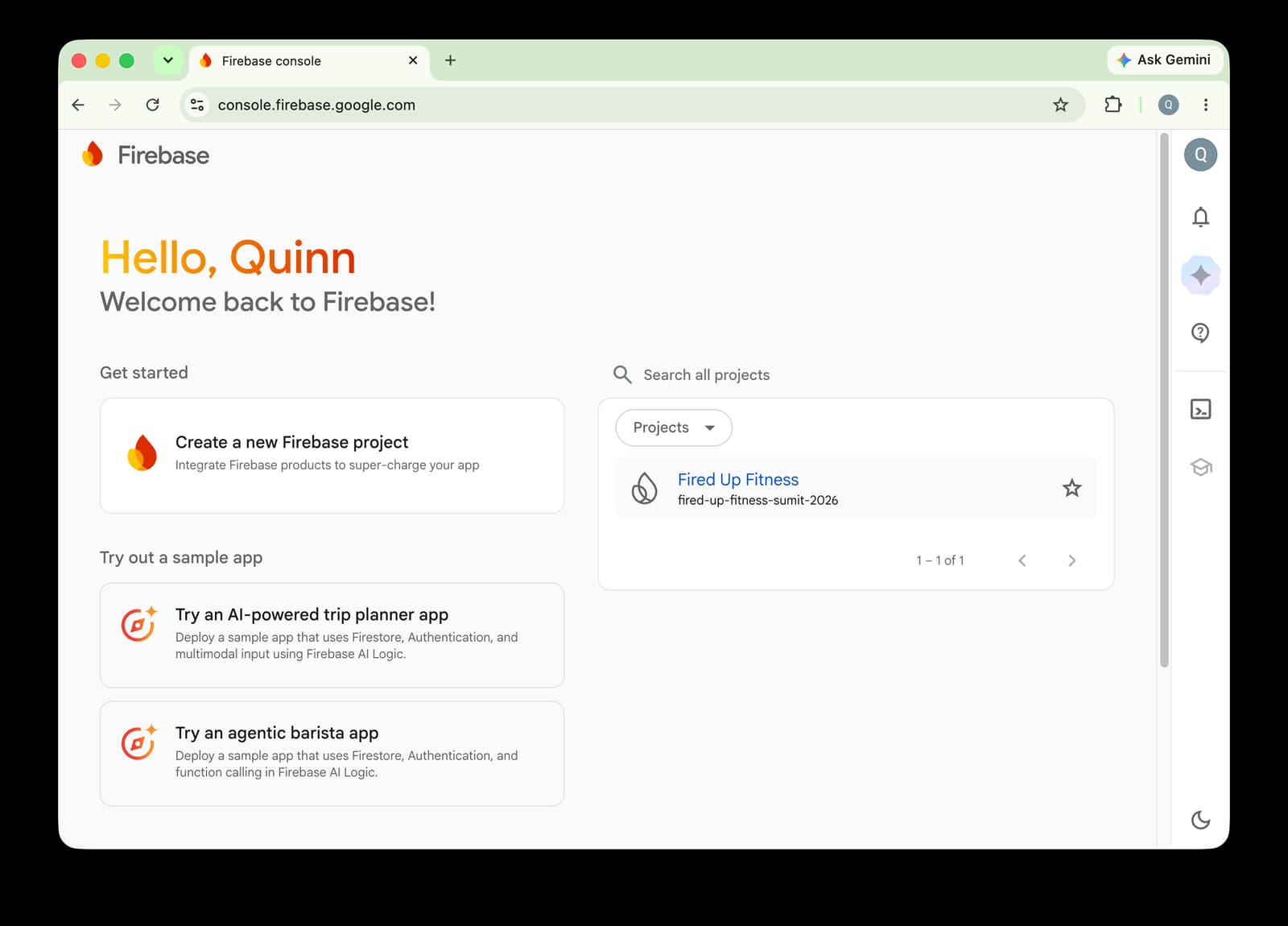Screen dimensions: 1288x926
Task: Click the page vertical scrollbar
Action: click(x=1164, y=400)
